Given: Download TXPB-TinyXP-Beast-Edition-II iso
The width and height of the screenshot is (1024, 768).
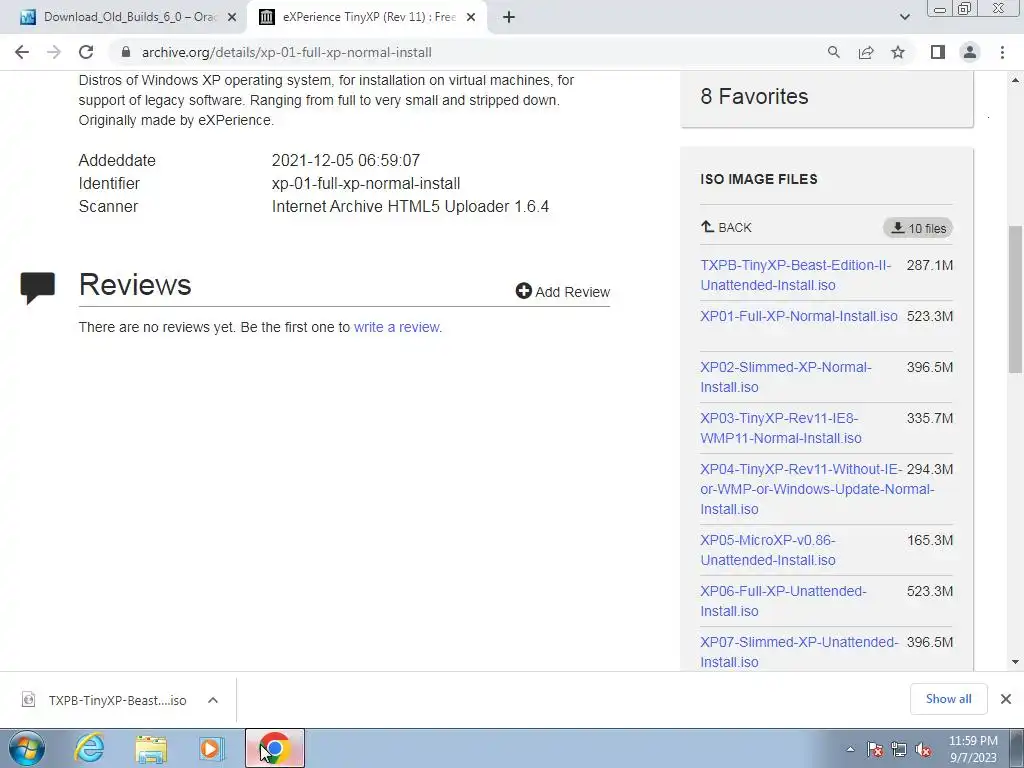Looking at the screenshot, I should [x=795, y=275].
